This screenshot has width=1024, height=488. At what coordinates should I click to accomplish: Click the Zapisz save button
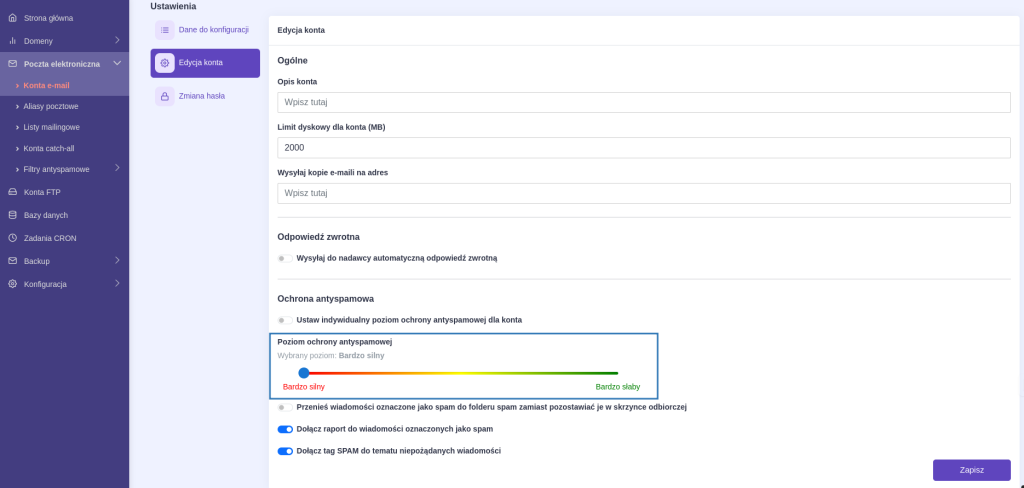[972, 470]
